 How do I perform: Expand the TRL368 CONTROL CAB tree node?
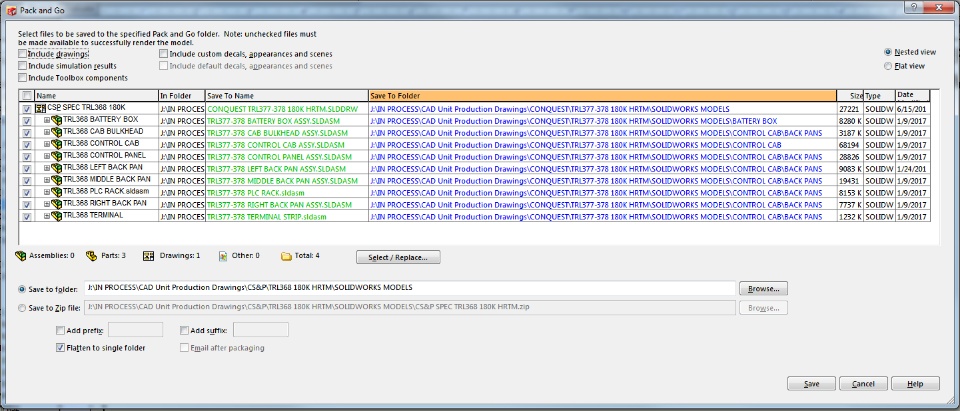(47, 145)
